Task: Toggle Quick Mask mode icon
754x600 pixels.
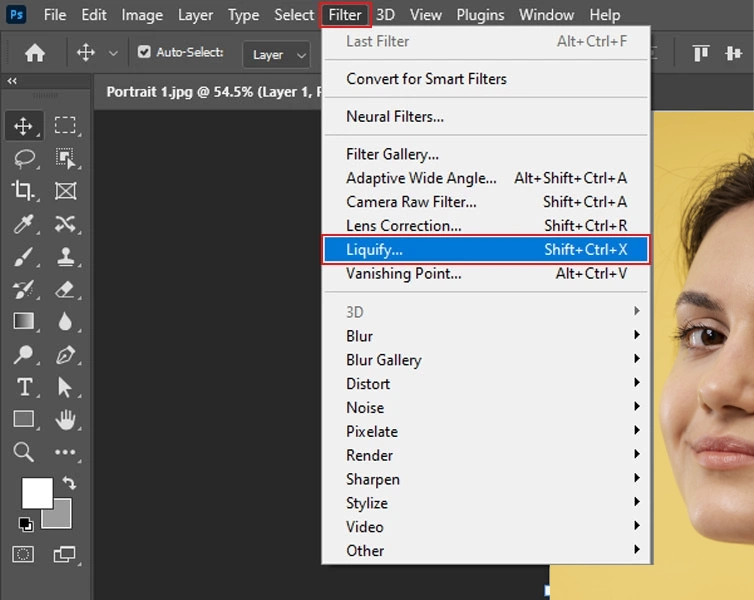Action: click(24, 553)
